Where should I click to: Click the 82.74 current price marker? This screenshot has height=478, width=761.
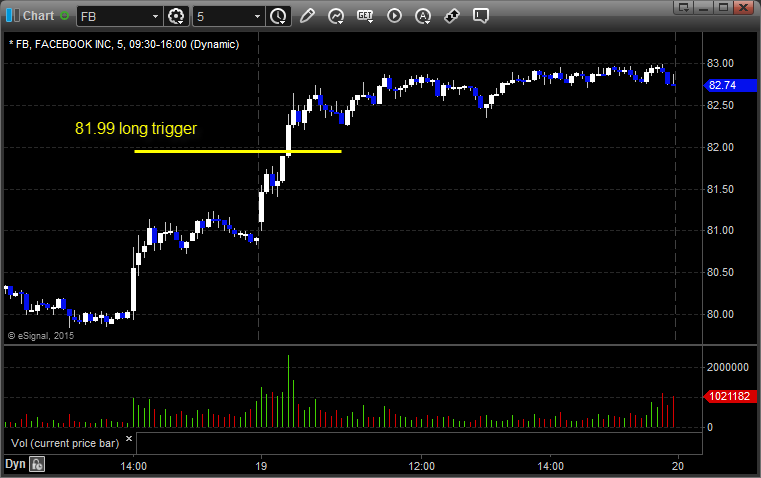coord(730,85)
